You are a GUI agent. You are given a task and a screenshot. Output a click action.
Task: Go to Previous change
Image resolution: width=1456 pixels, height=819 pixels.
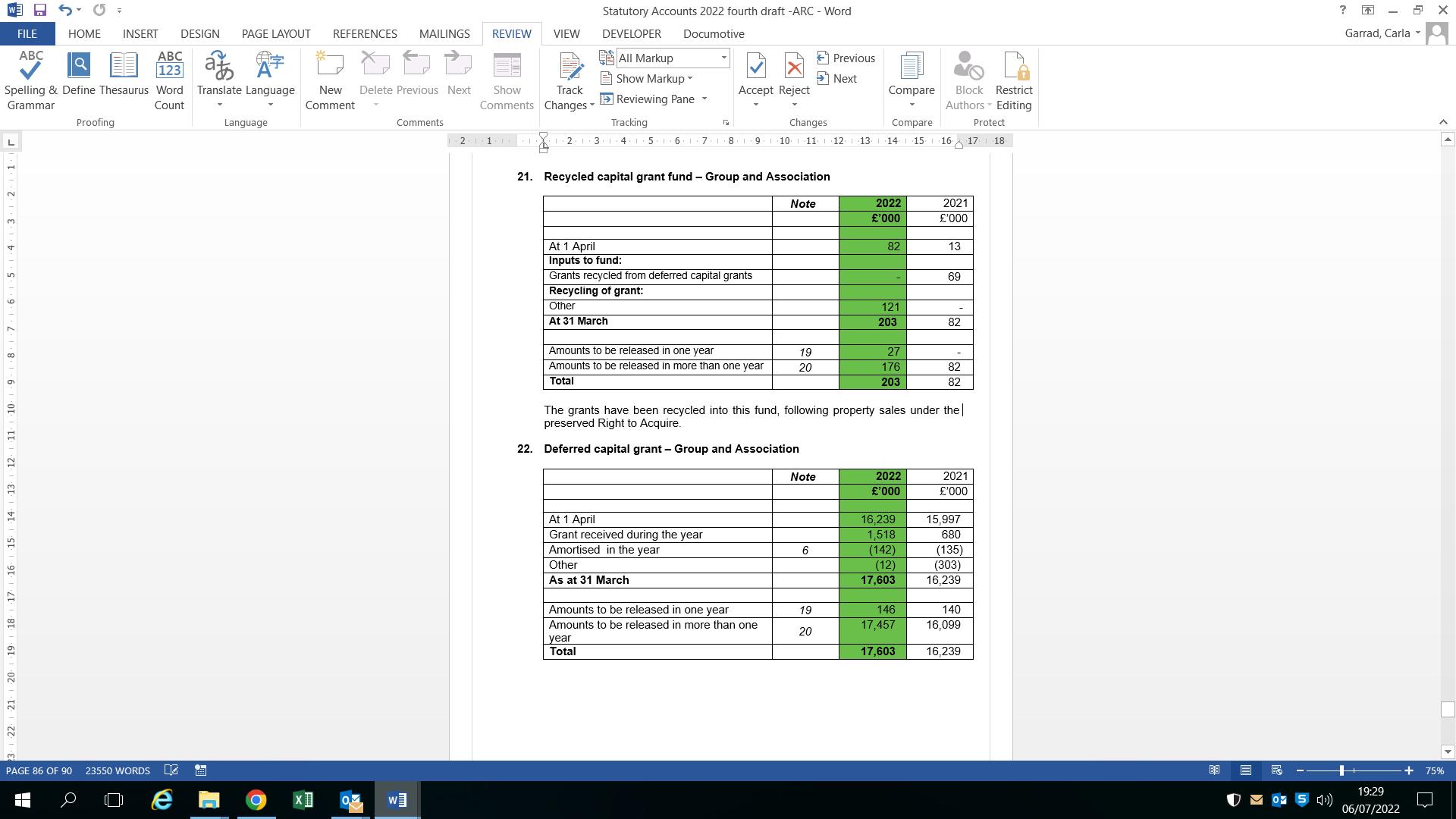coord(846,58)
